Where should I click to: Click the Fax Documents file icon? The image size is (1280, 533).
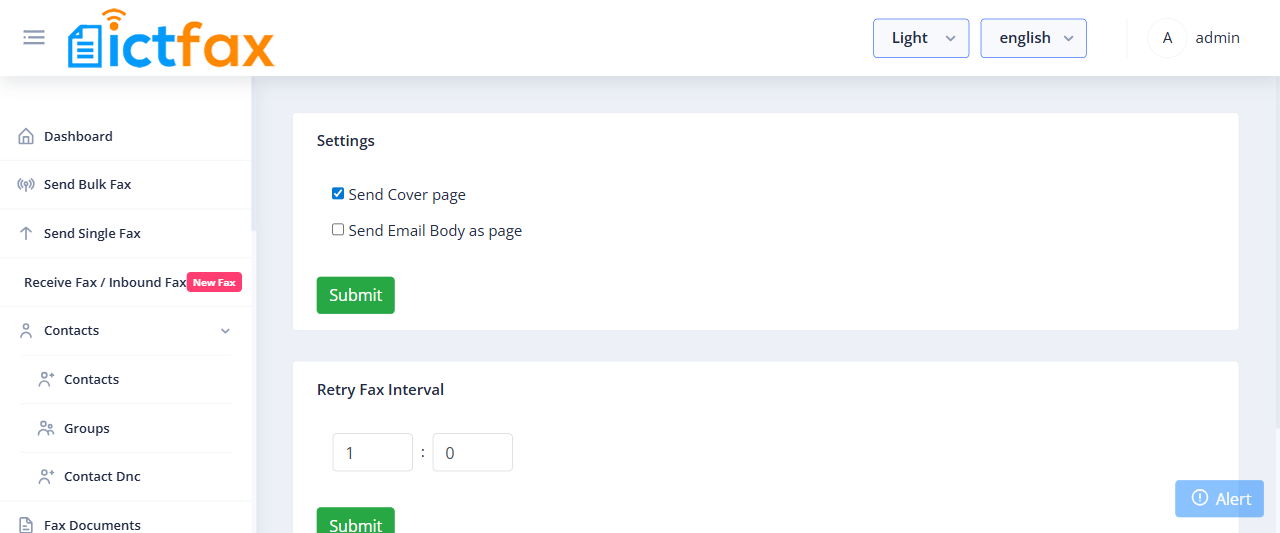(26, 525)
